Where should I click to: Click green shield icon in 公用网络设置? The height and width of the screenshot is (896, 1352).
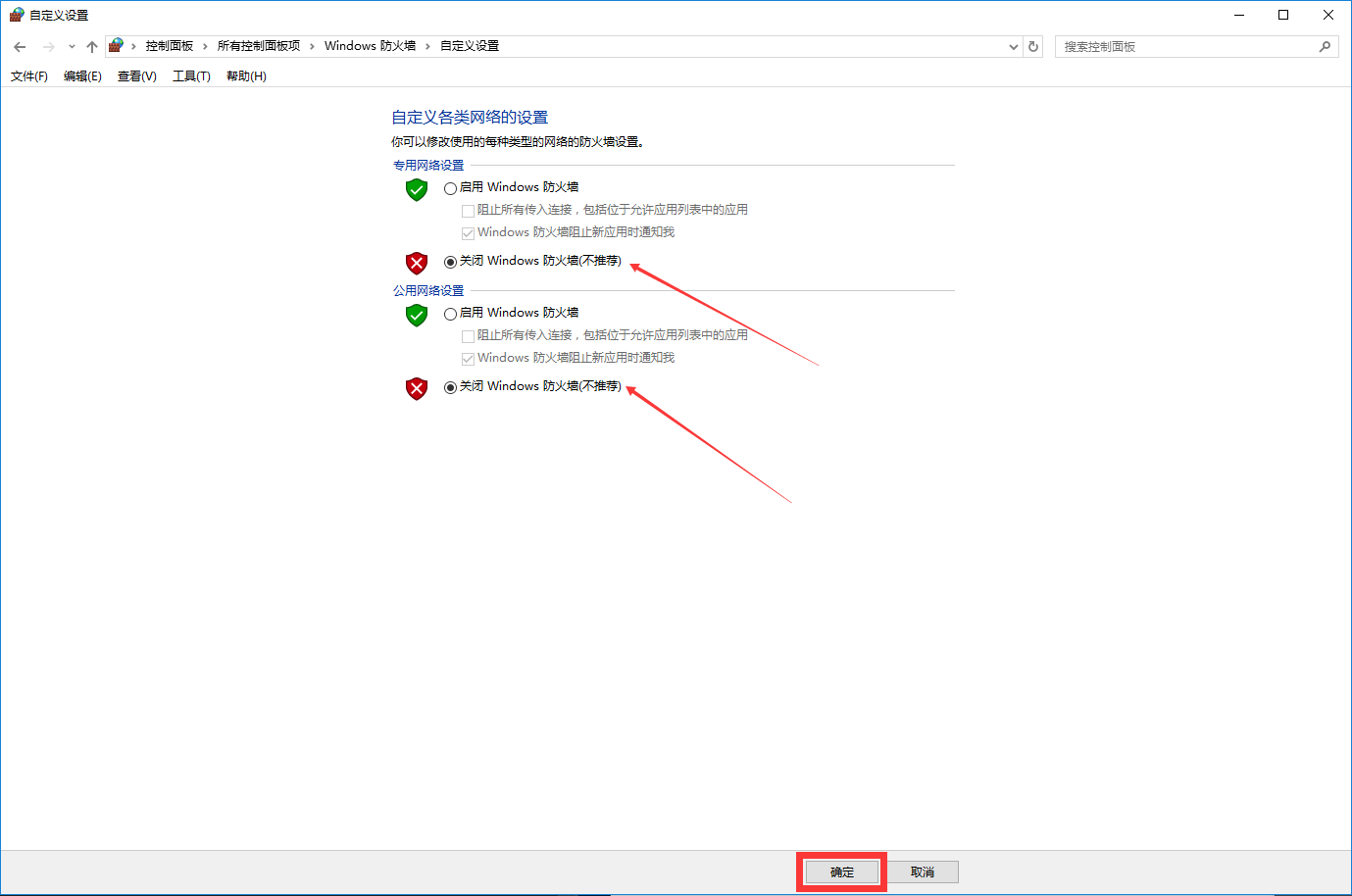[417, 315]
